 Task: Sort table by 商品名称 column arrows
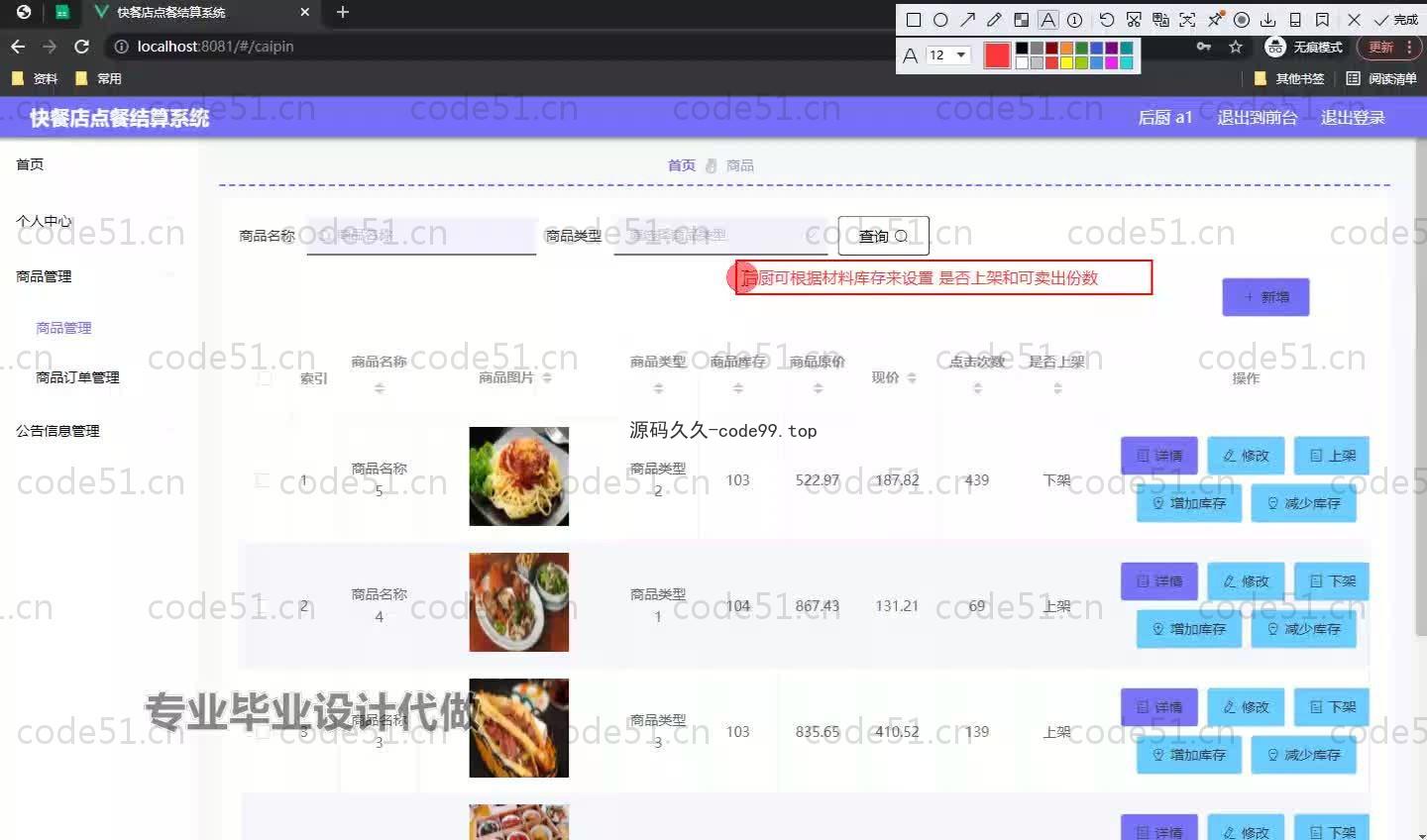[380, 388]
